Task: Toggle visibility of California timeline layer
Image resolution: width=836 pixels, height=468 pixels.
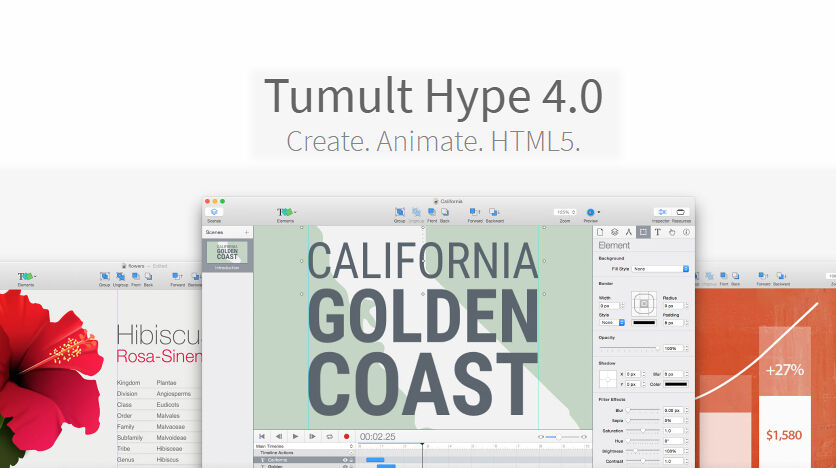Action: click(345, 460)
